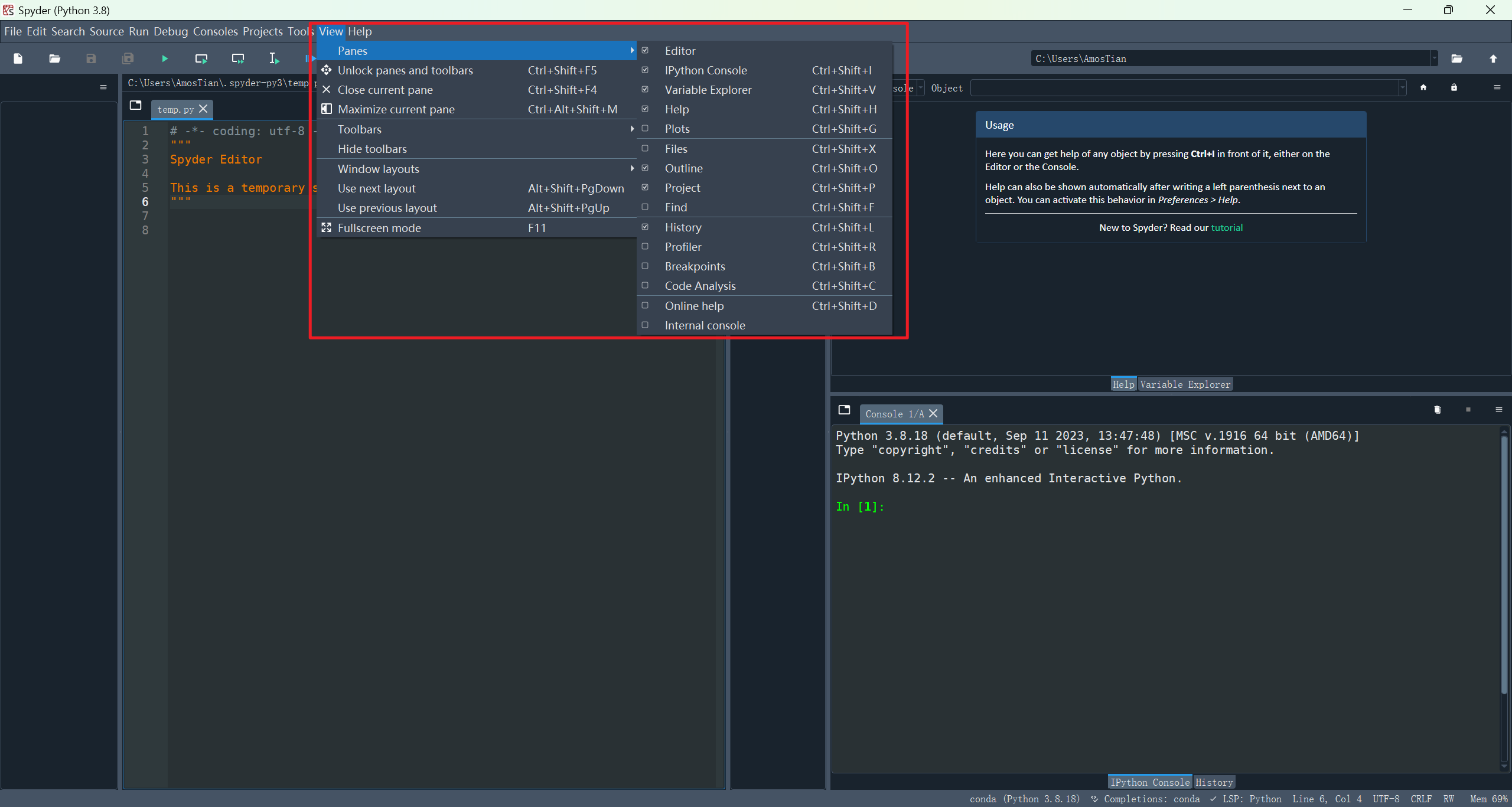Toggle the Project pane checkbox

click(x=645, y=188)
